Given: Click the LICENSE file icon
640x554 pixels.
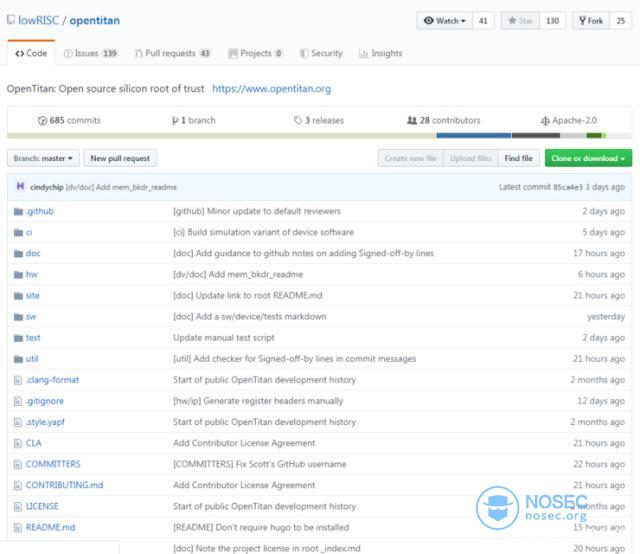Looking at the screenshot, I should pos(18,507).
